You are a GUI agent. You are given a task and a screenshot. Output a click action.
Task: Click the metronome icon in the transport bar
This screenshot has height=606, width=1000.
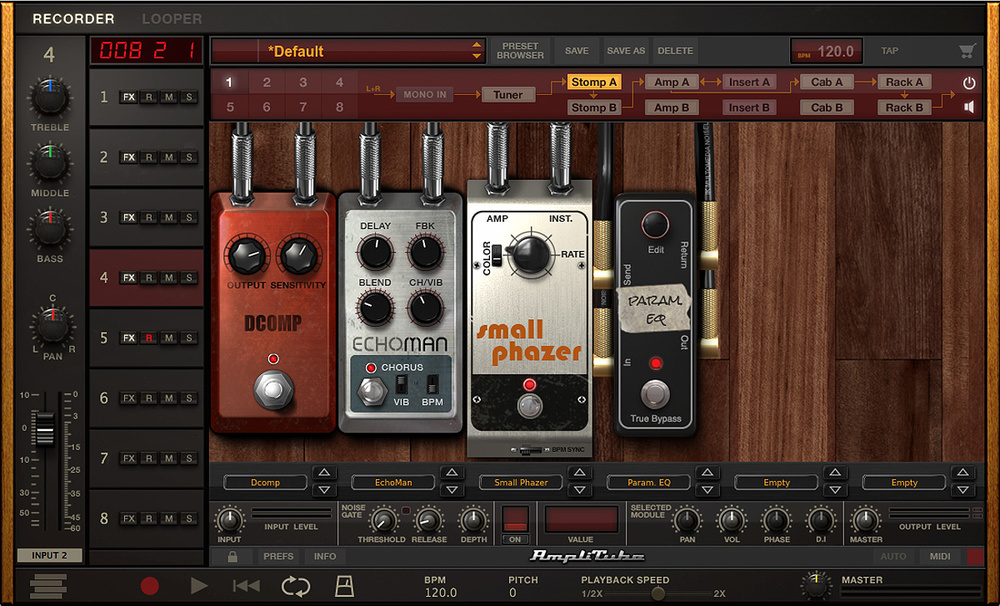pyautogui.click(x=345, y=587)
